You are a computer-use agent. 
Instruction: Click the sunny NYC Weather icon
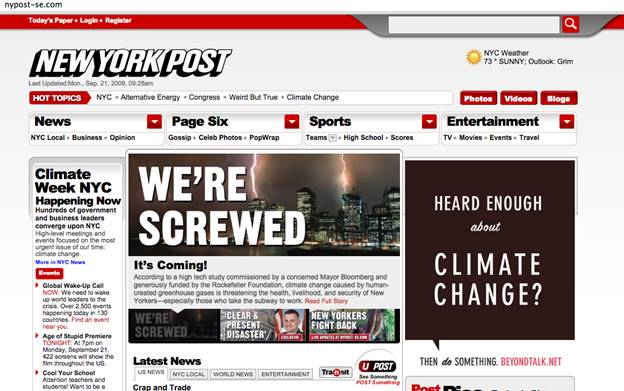pos(473,57)
